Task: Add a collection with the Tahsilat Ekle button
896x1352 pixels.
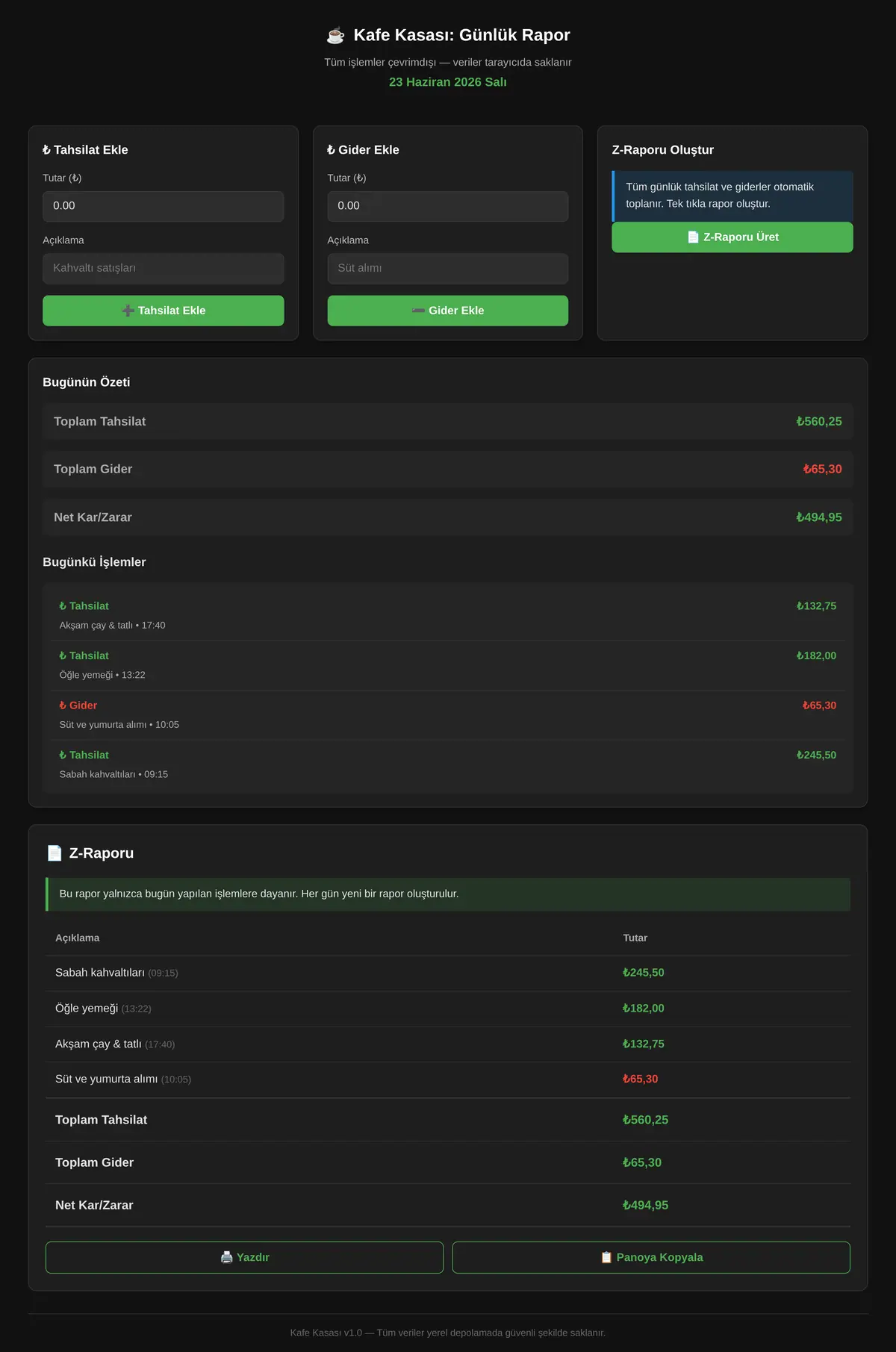Action: tap(164, 311)
